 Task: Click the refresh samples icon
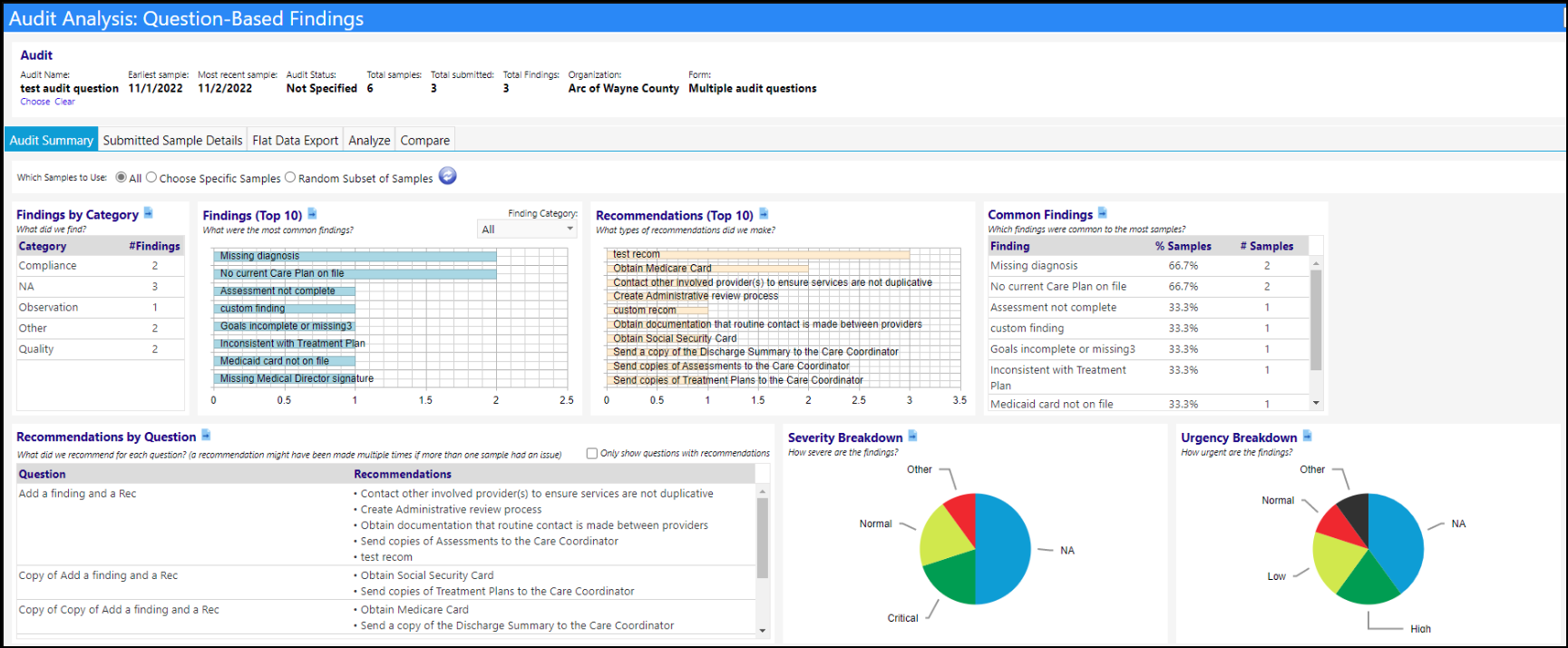coord(447,176)
